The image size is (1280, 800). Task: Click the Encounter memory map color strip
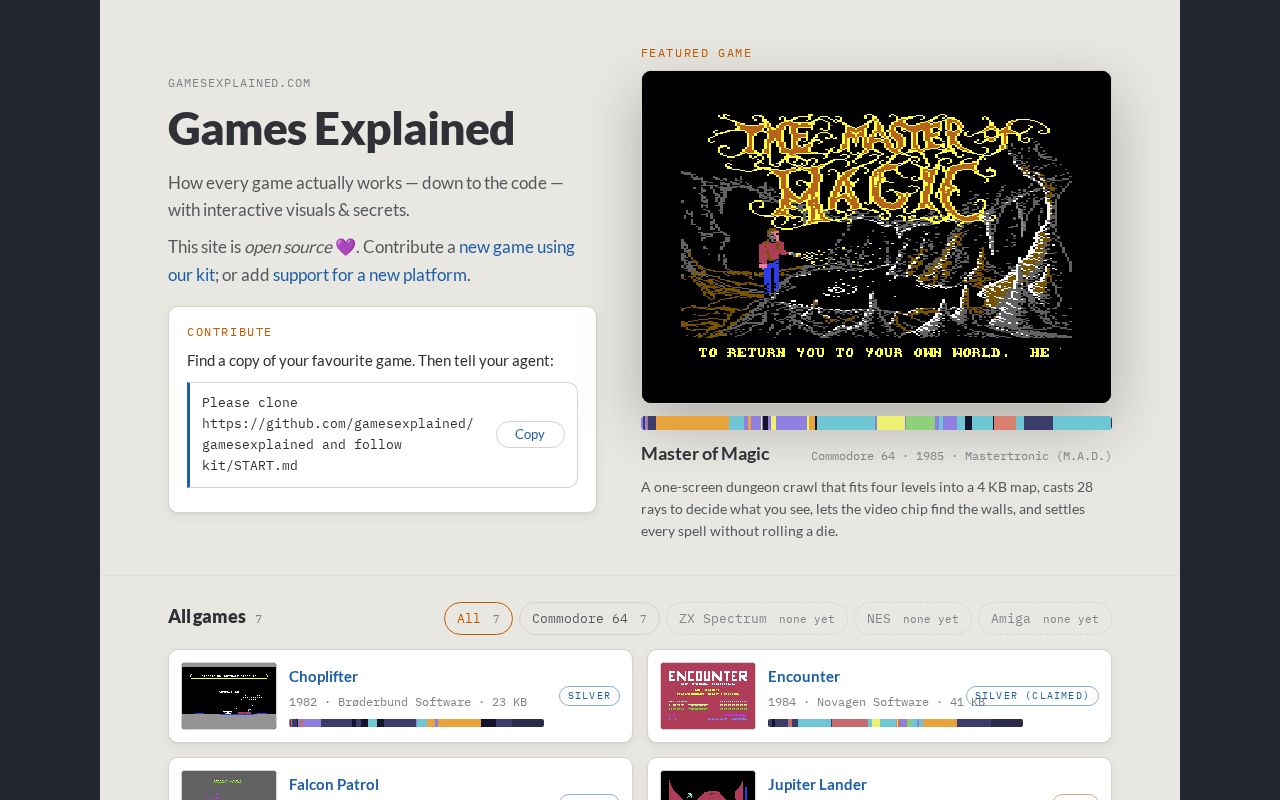[895, 723]
